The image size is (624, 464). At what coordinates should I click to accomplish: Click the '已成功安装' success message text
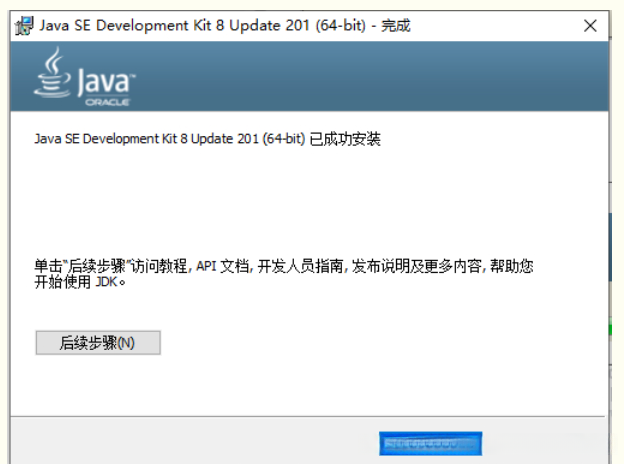tap(345, 139)
